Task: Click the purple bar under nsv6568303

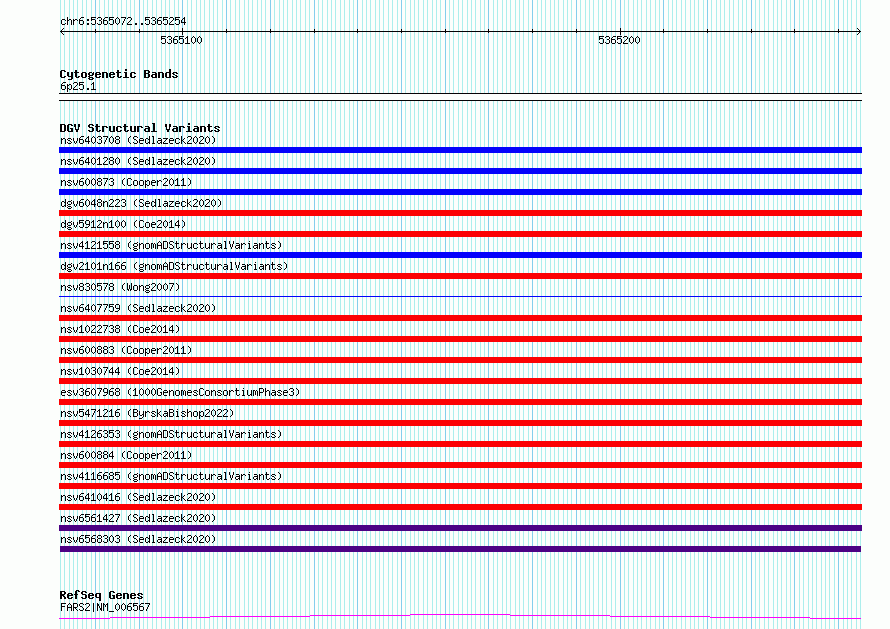Action: 460,549
